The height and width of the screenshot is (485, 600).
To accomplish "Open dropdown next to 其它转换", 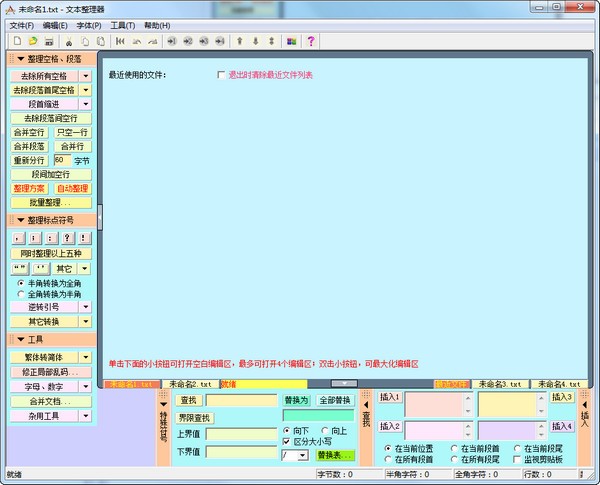I will point(86,322).
